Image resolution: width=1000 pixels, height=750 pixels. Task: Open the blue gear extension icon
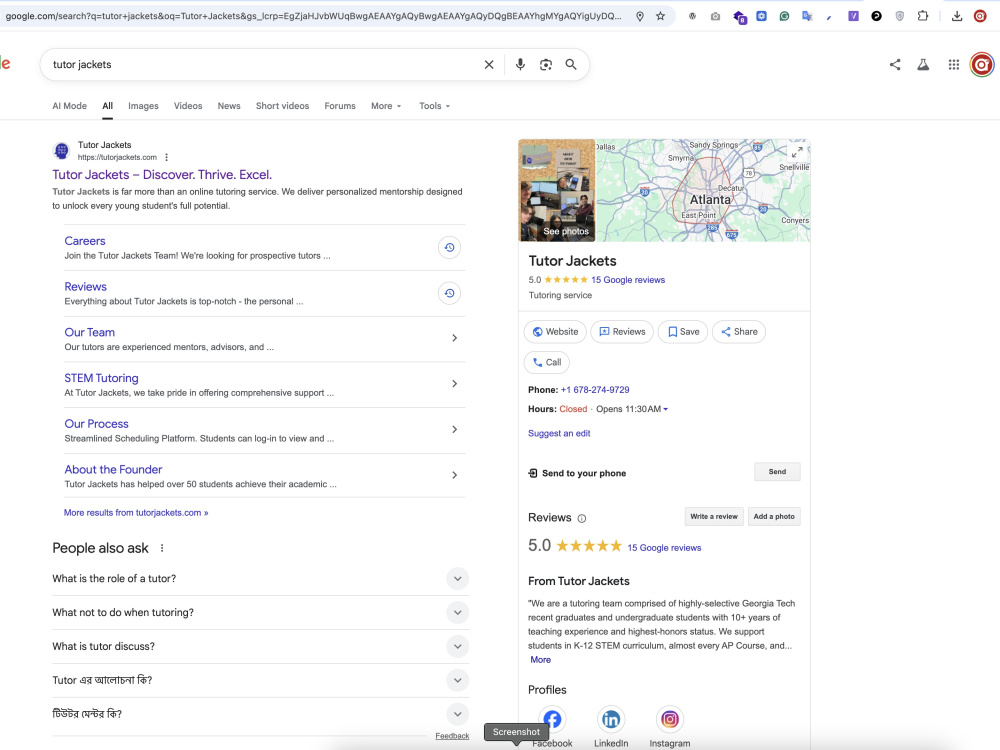click(x=761, y=16)
